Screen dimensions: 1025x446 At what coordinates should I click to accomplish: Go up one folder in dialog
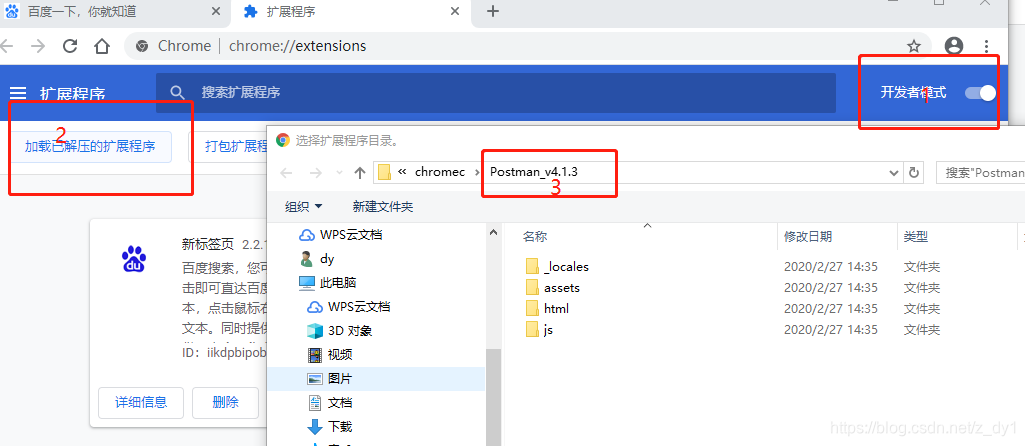point(360,173)
